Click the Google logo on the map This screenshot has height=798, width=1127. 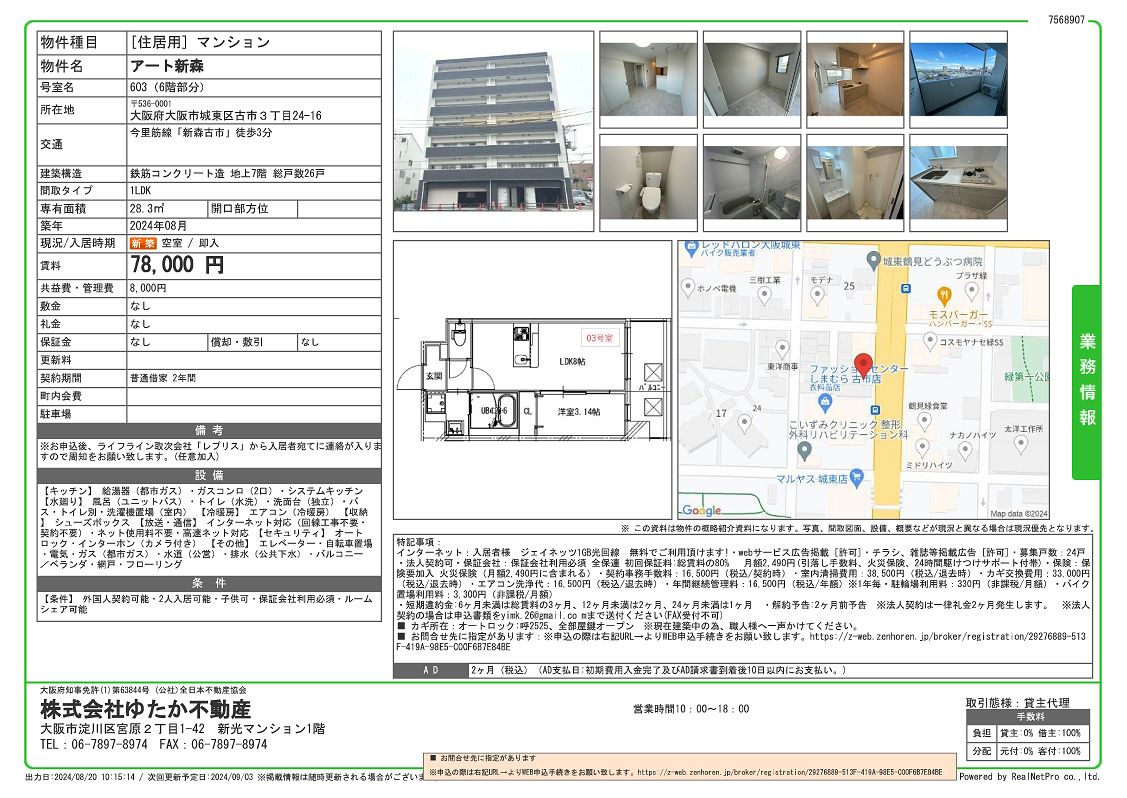(702, 510)
